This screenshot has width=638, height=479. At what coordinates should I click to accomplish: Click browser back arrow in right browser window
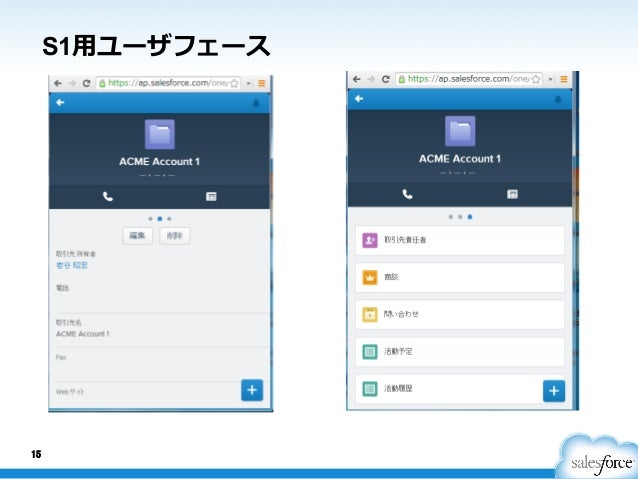pos(357,79)
